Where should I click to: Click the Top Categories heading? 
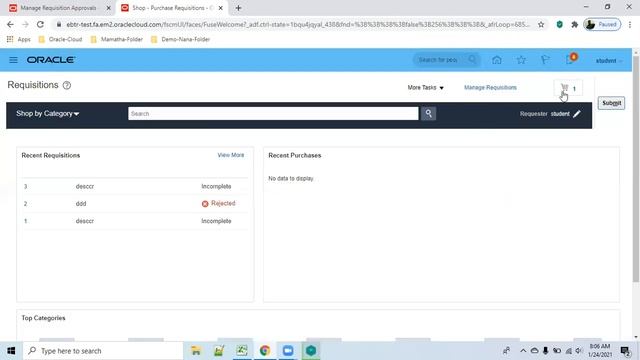tap(43, 318)
